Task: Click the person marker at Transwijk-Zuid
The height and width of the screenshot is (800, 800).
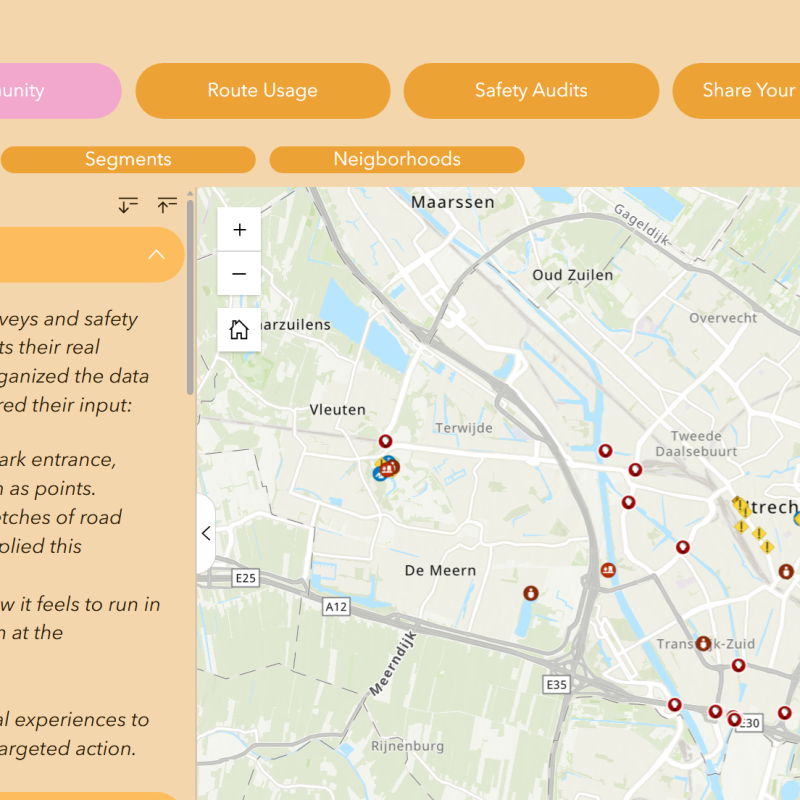Action: [703, 643]
